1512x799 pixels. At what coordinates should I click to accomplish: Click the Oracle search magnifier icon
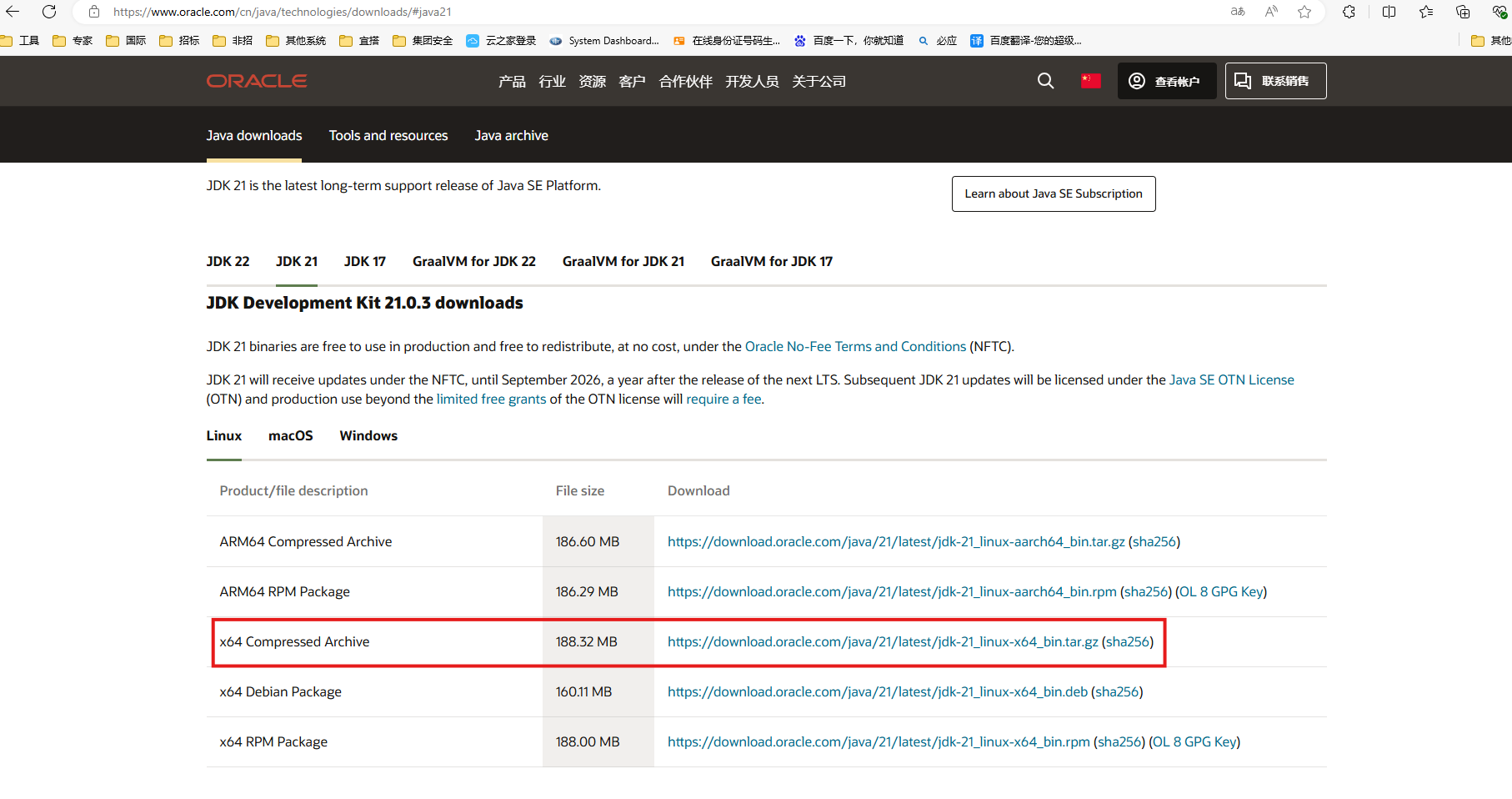1045,81
